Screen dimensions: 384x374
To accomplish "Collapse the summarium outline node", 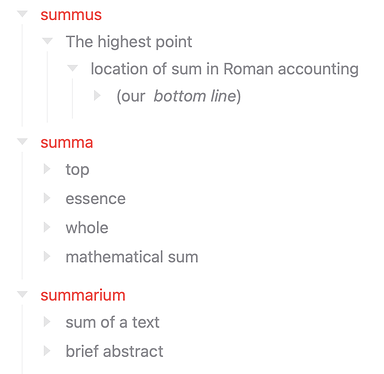I will click(x=22, y=295).
